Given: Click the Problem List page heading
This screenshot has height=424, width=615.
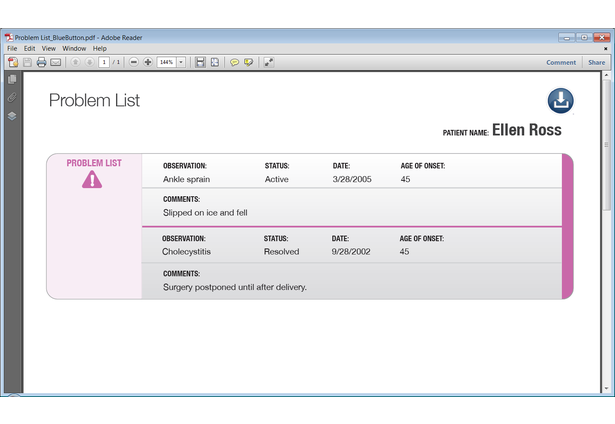Looking at the screenshot, I should pos(94,100).
